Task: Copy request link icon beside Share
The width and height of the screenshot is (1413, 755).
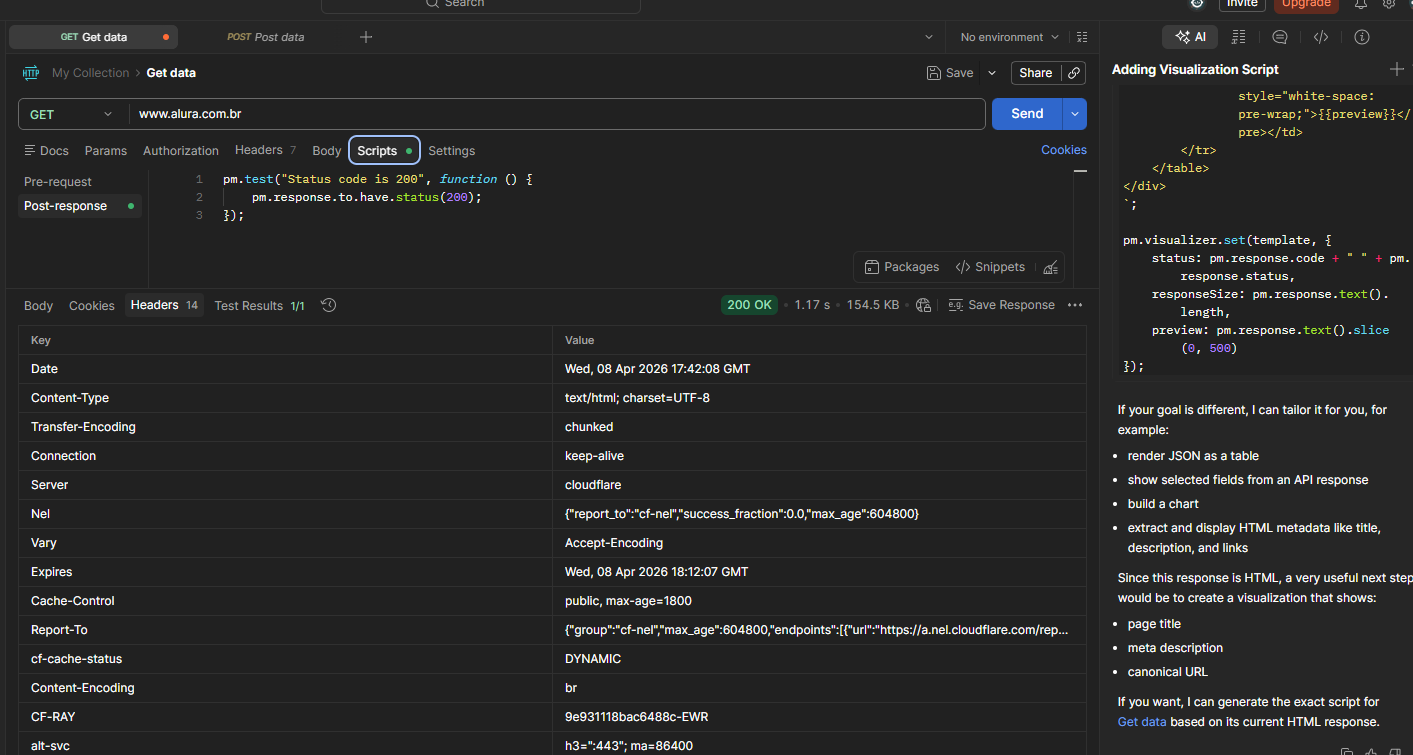Action: [x=1074, y=73]
